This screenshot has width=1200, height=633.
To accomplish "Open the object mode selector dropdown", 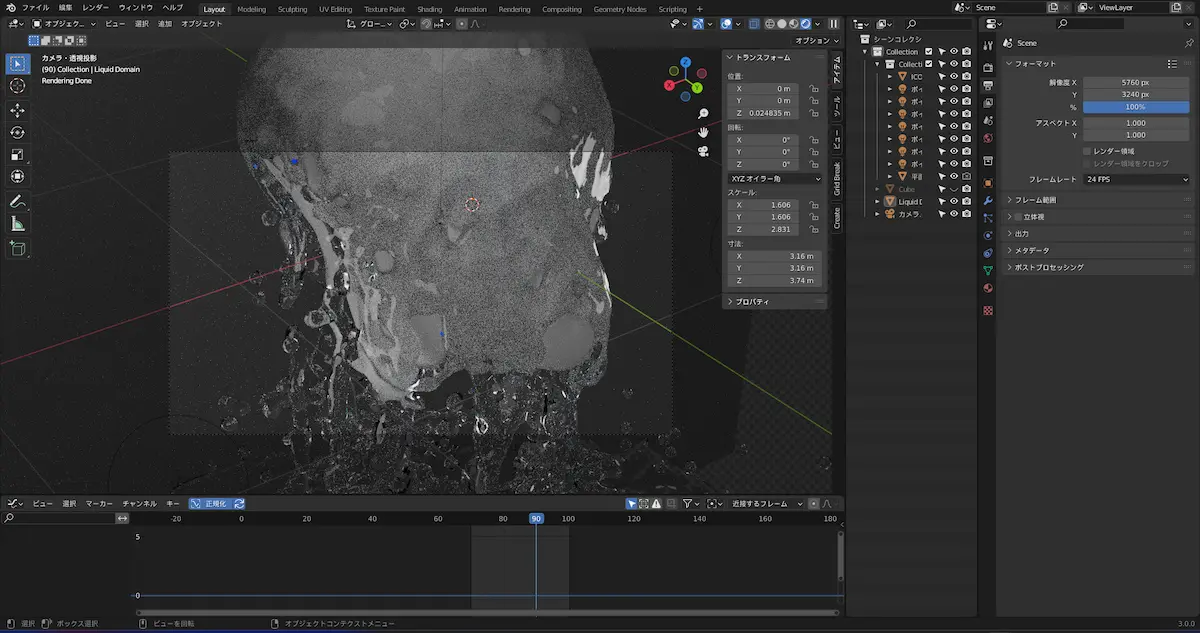I will [64, 23].
